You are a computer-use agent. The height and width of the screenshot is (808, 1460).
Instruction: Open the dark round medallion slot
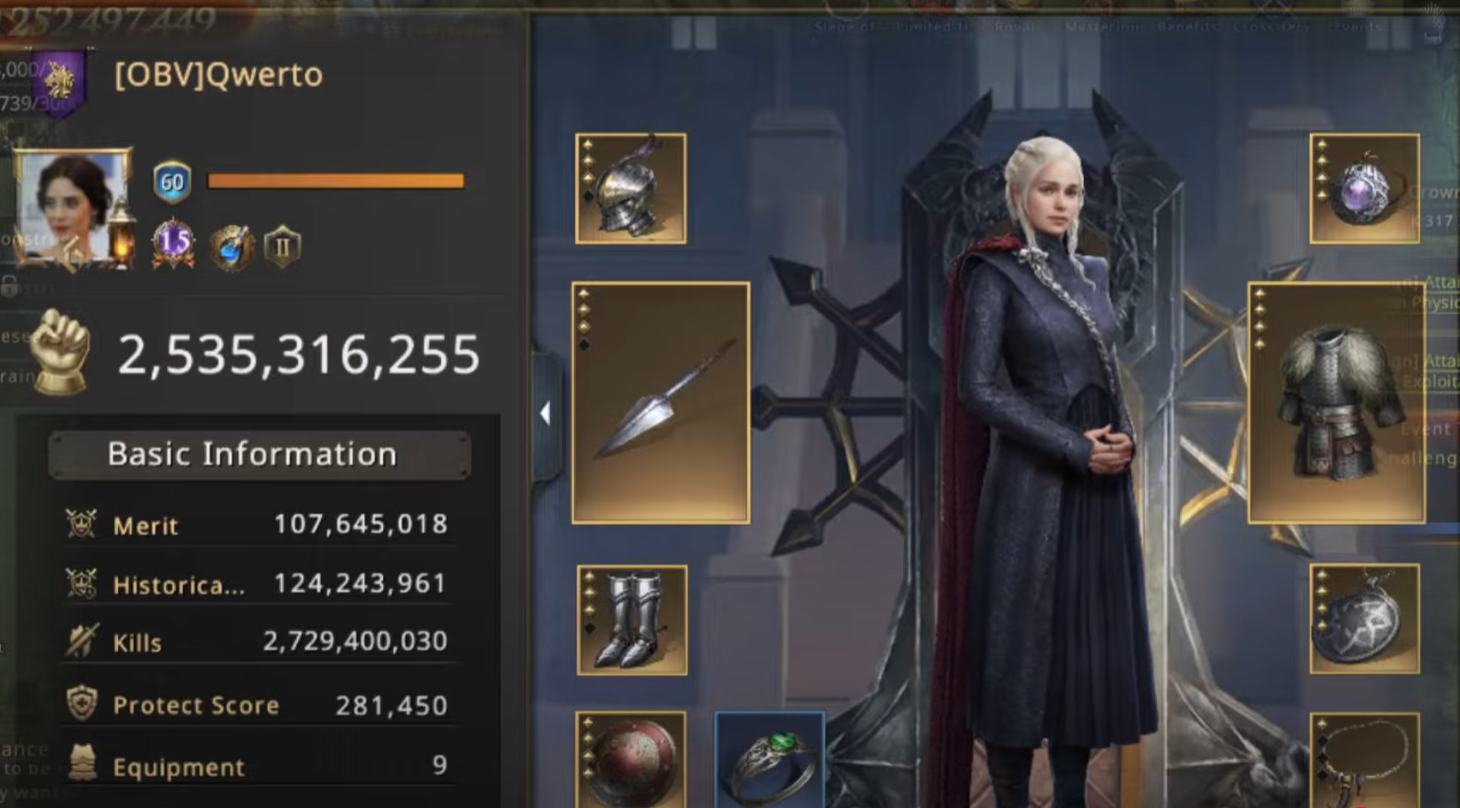(1364, 618)
